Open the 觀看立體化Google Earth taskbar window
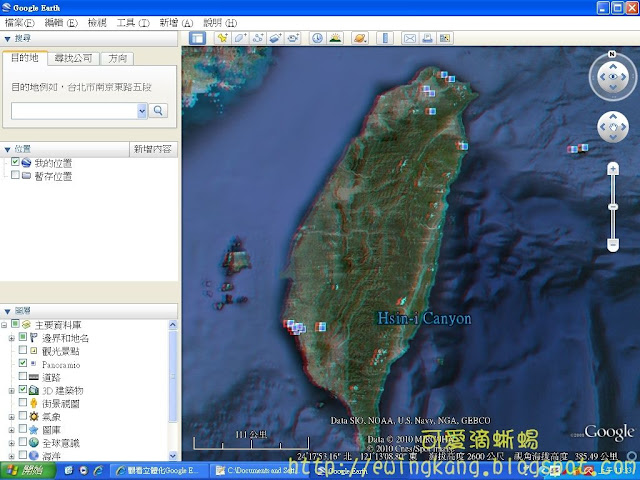Image resolution: width=640 pixels, height=480 pixels. pos(159,471)
